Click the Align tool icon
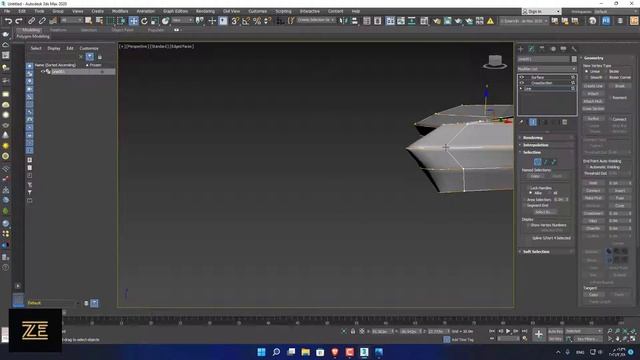Viewport: 640px width, 360px height. coord(354,21)
